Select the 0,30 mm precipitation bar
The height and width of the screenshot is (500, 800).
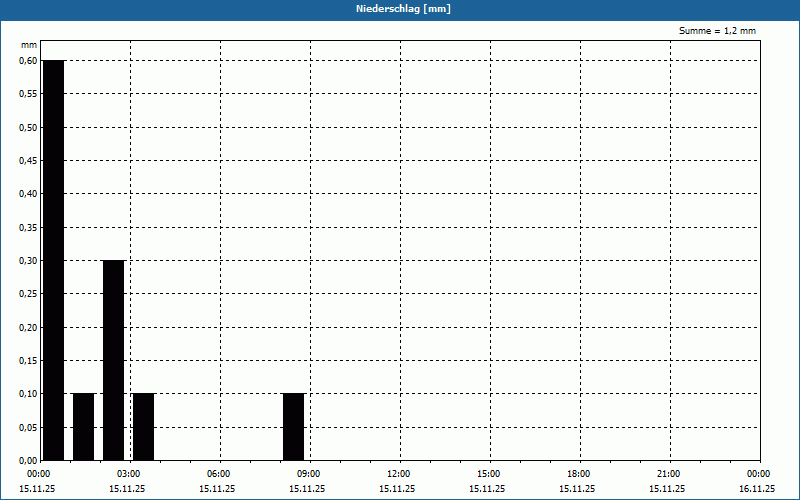pyautogui.click(x=113, y=360)
